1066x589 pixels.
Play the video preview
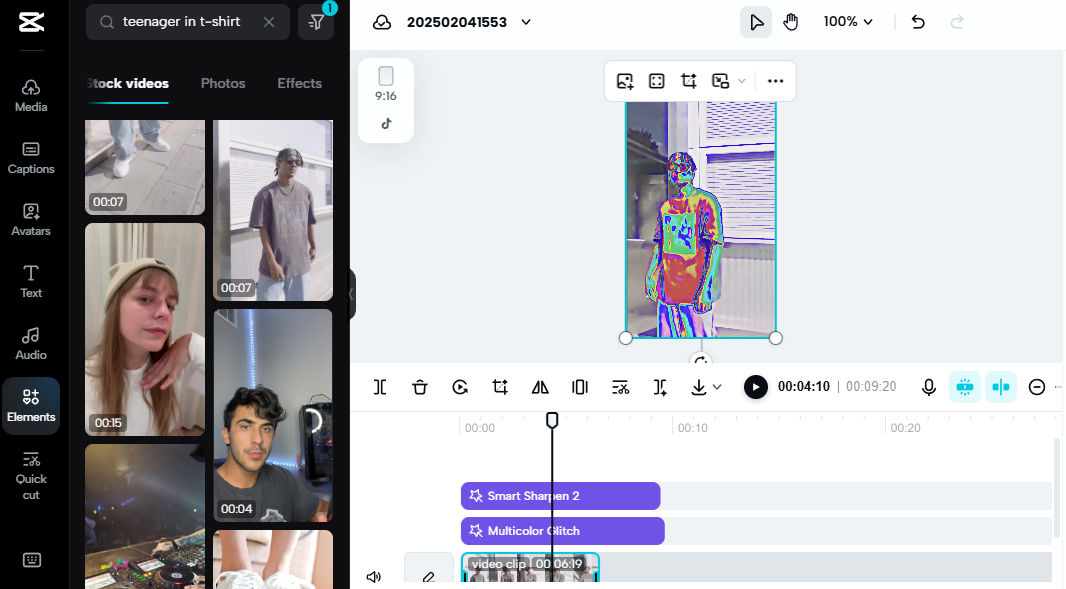tap(755, 387)
